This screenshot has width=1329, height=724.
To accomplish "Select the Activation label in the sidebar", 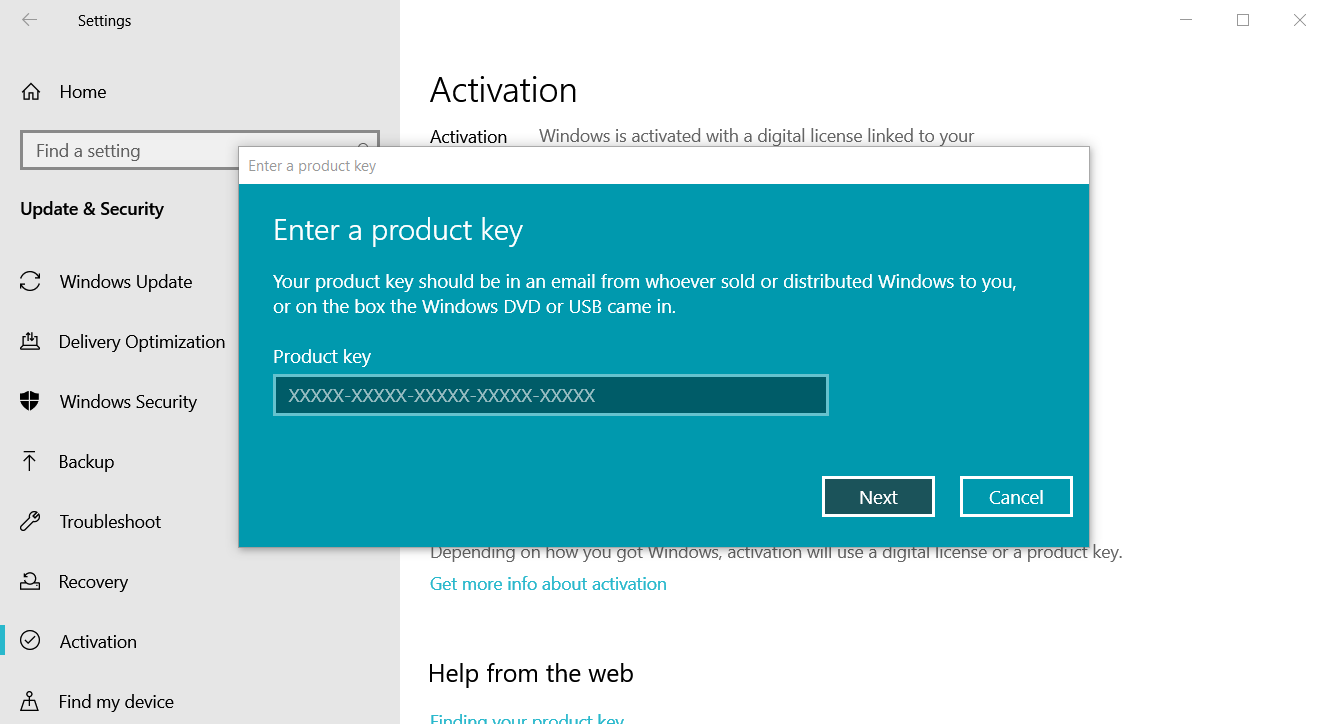I will pyautogui.click(x=98, y=642).
